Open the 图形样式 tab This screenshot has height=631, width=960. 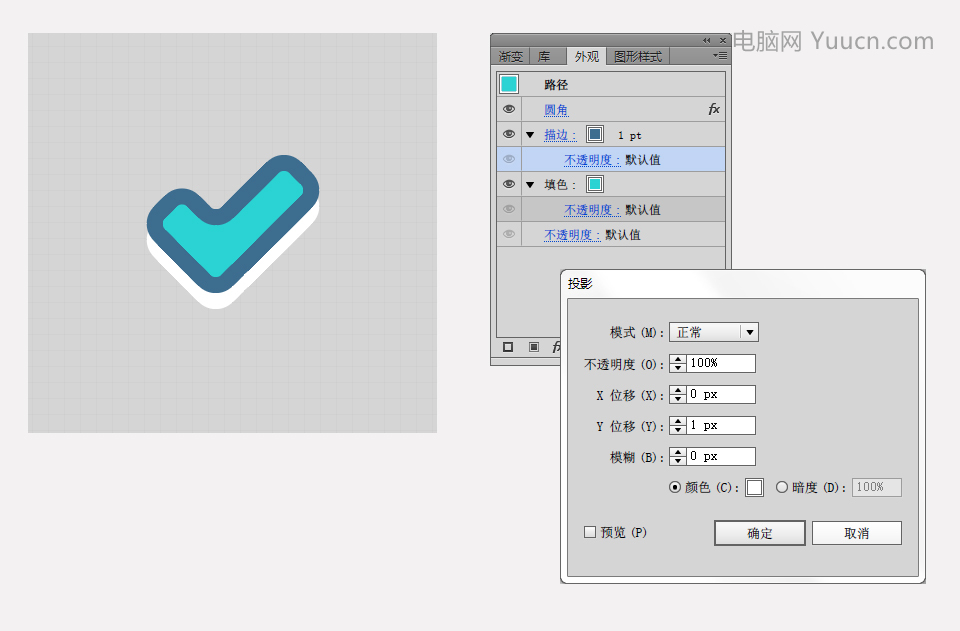click(638, 56)
